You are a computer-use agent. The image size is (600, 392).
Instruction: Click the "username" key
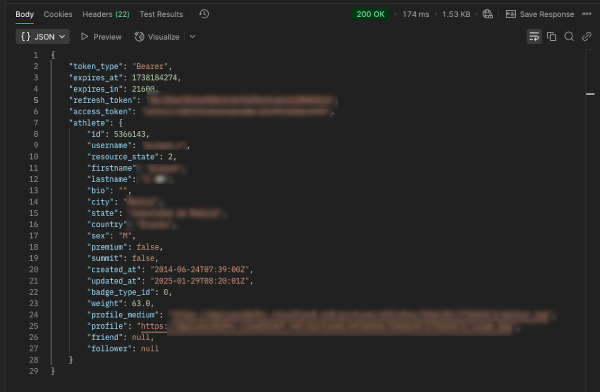(109, 145)
